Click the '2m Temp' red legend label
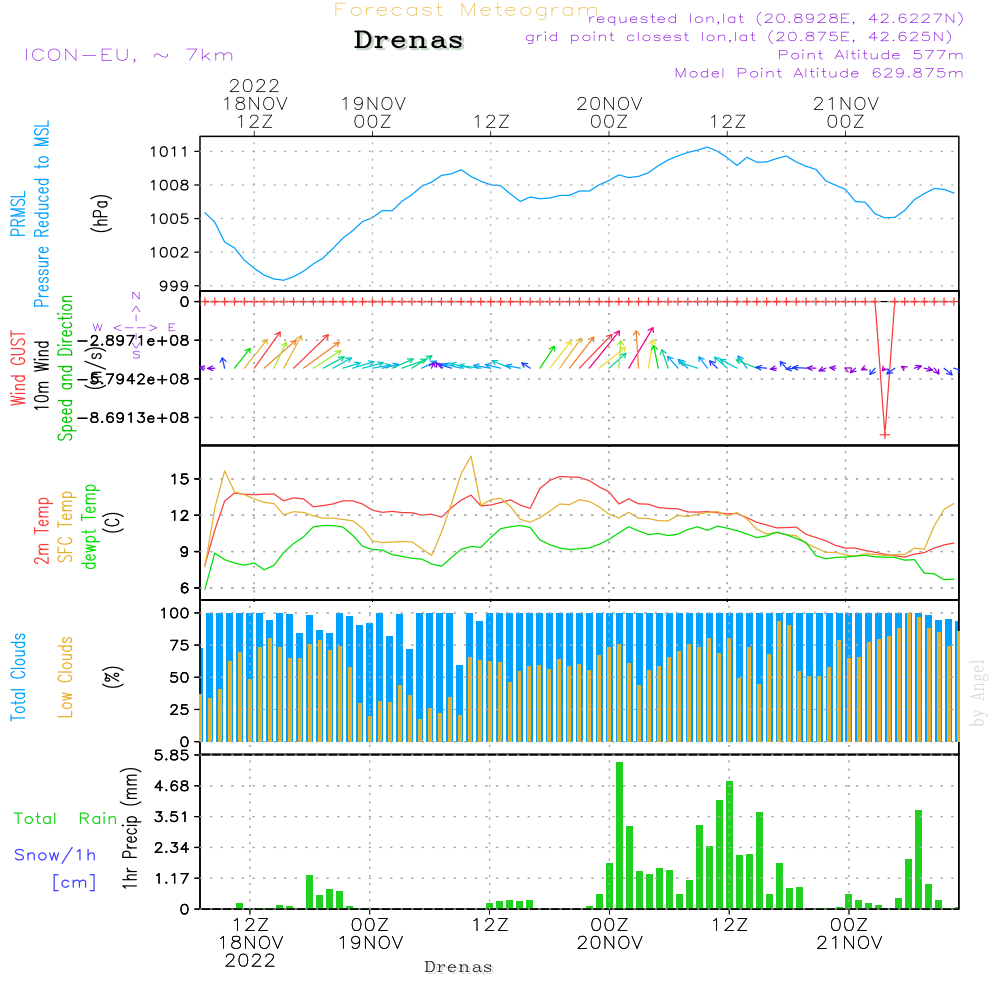Image resolution: width=1000 pixels, height=1000 pixels. point(41,531)
